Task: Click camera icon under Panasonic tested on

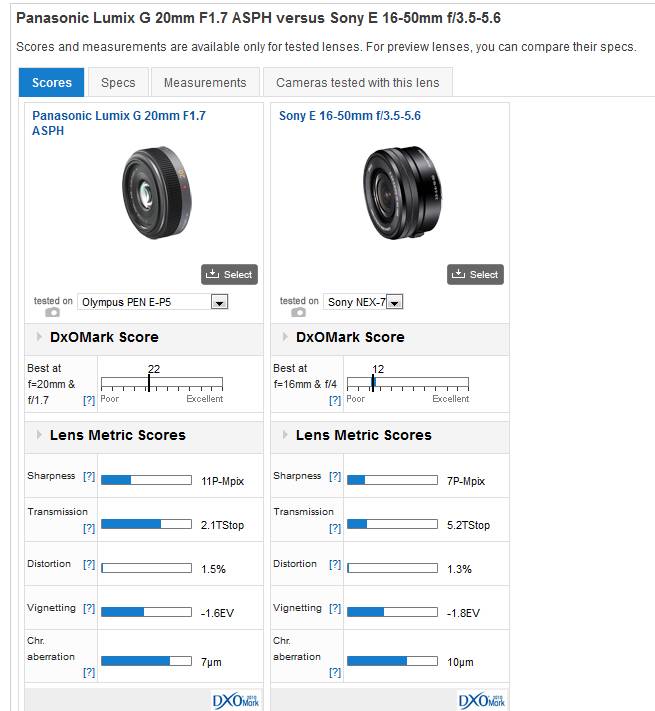Action: 52,312
